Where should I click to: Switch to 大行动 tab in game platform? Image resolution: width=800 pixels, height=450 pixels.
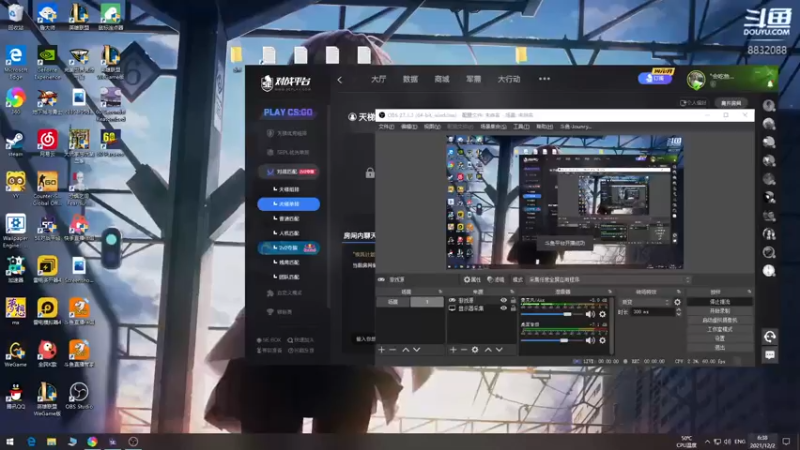click(509, 79)
